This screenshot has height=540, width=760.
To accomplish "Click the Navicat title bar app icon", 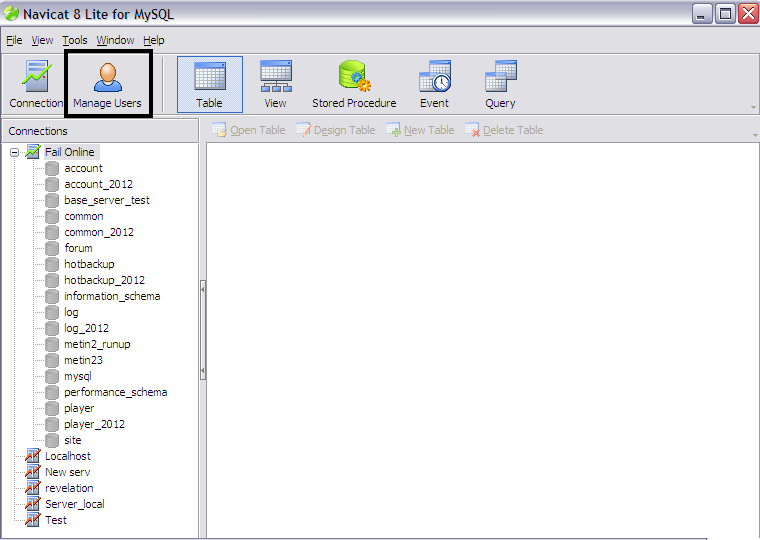I will tap(11, 14).
